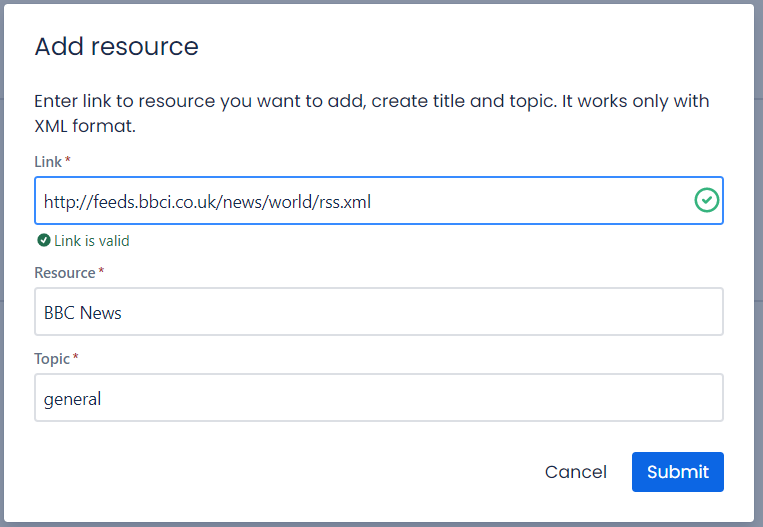
Task: Click the required asterisk beside Resource
Action: pyautogui.click(x=101, y=273)
